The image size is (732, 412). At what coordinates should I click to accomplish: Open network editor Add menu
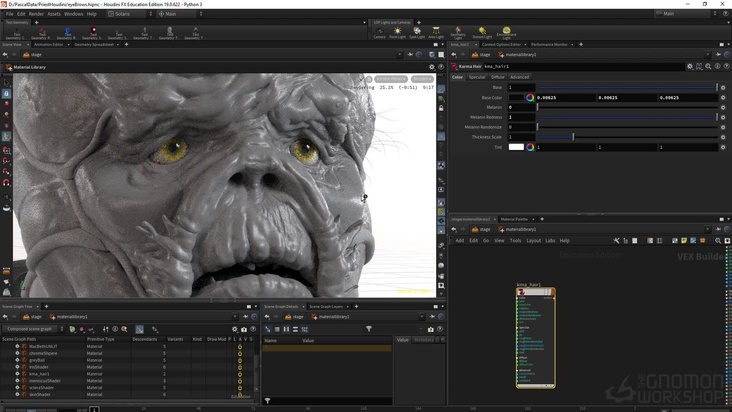click(459, 241)
